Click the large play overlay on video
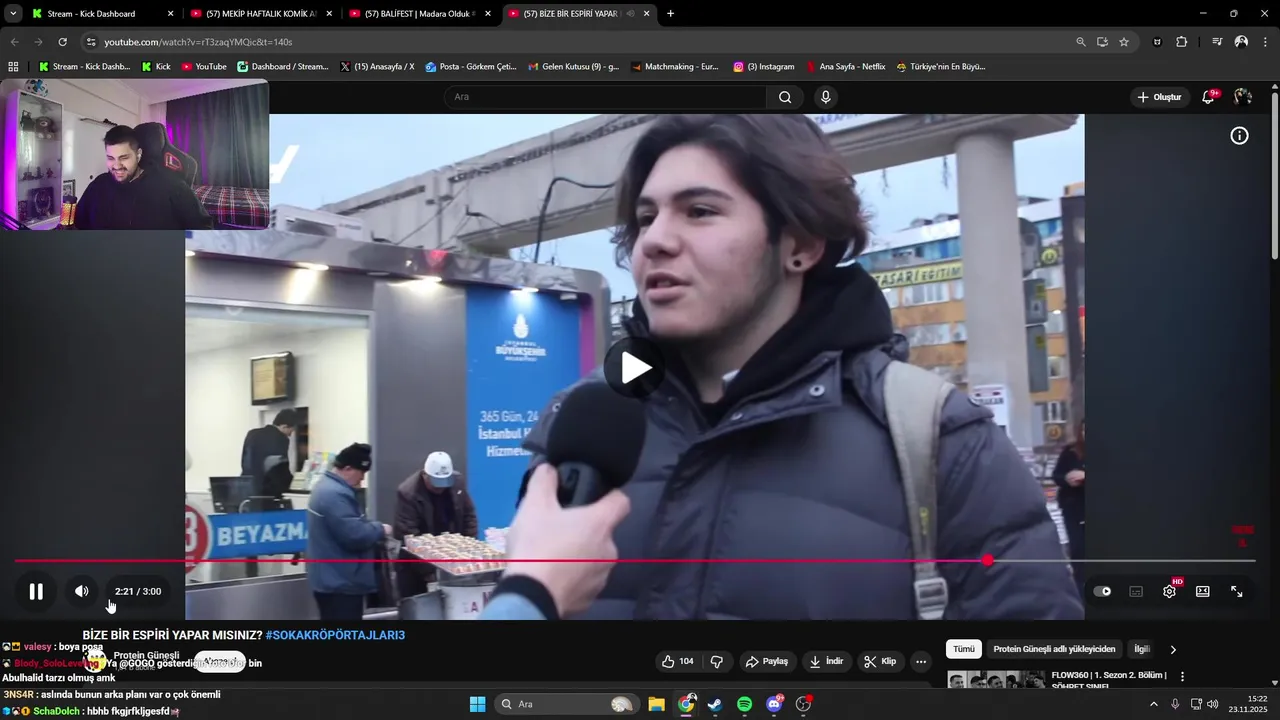 click(x=634, y=368)
